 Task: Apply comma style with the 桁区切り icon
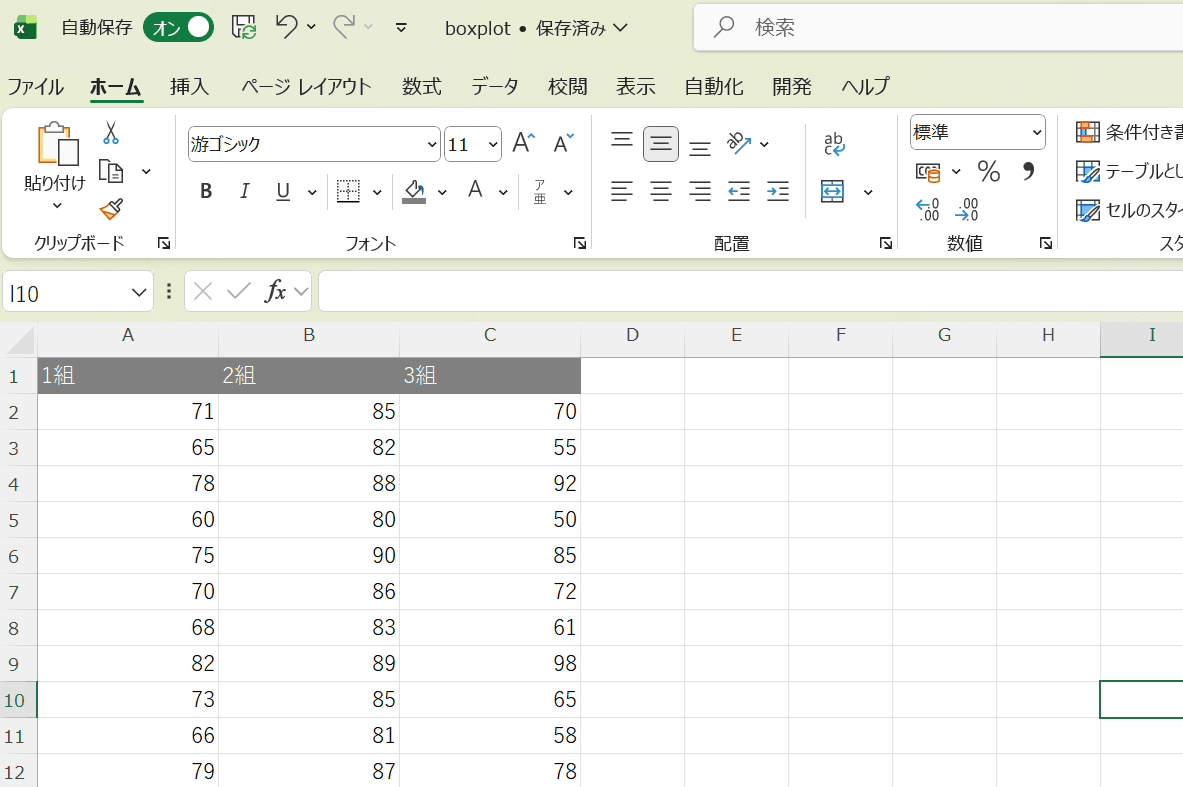coord(1027,171)
